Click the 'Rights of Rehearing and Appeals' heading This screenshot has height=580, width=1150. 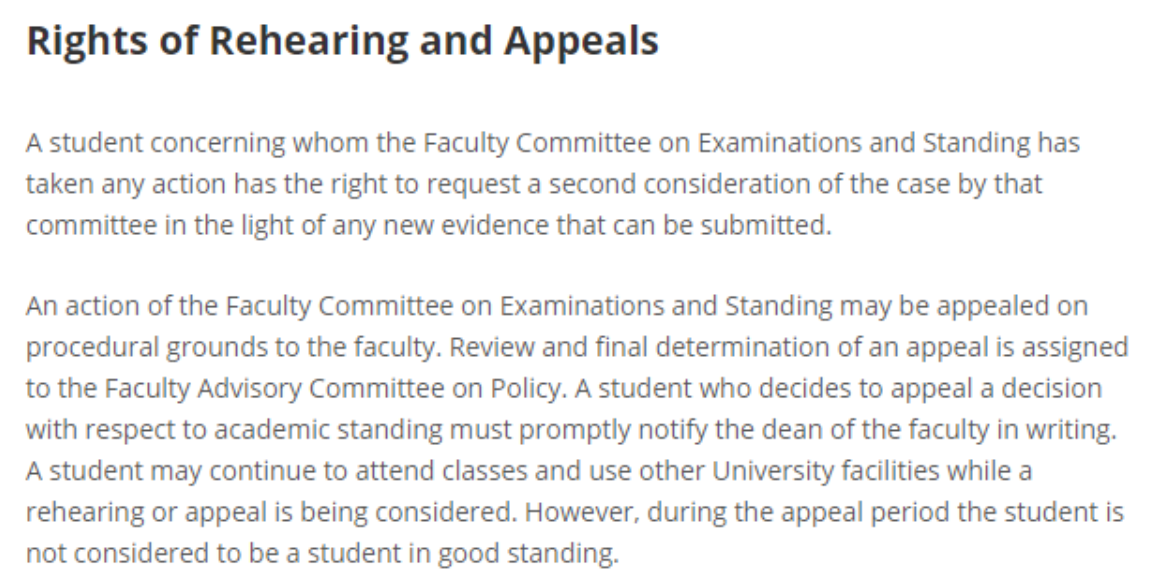(x=342, y=42)
